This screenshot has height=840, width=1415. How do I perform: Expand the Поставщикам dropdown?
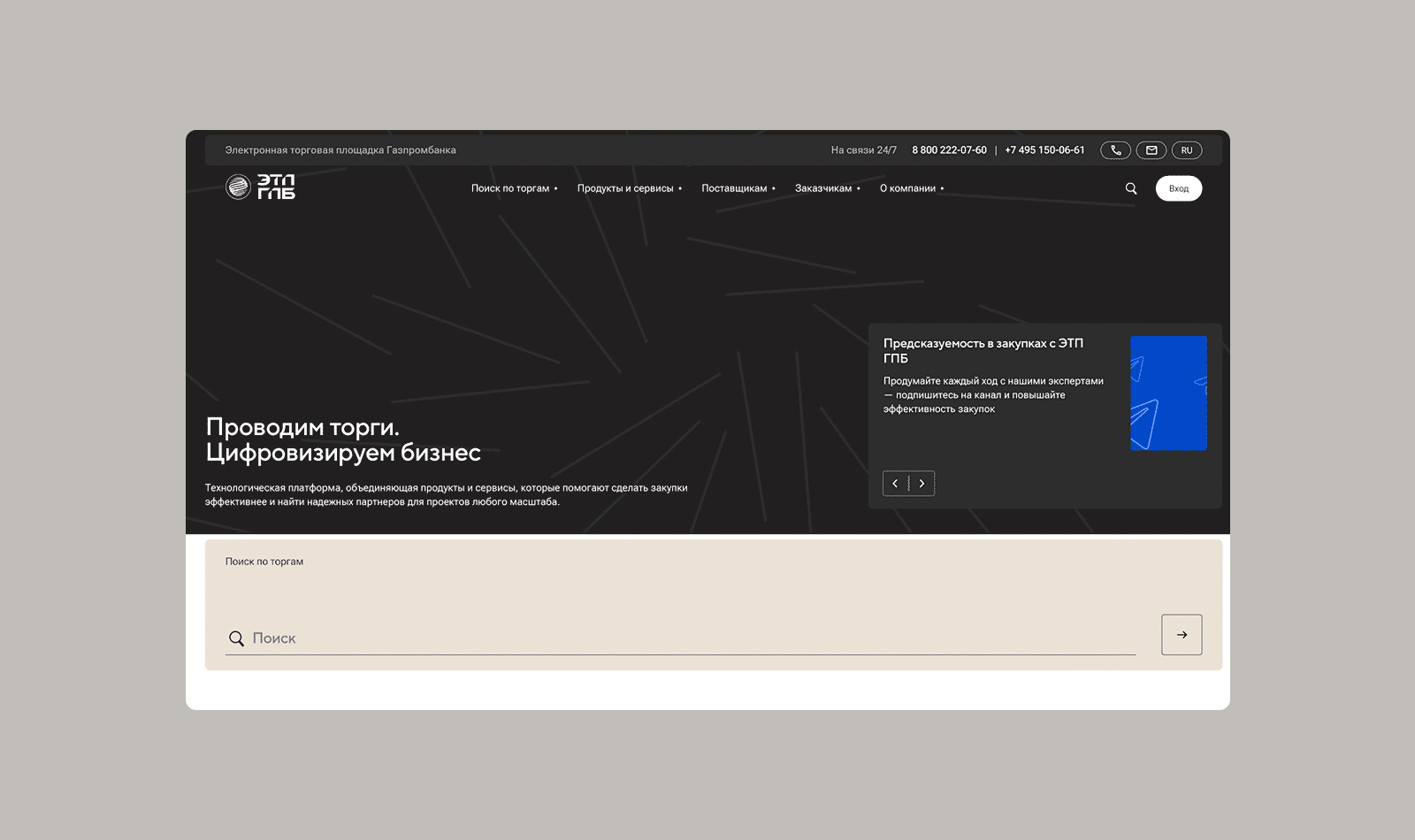[735, 188]
